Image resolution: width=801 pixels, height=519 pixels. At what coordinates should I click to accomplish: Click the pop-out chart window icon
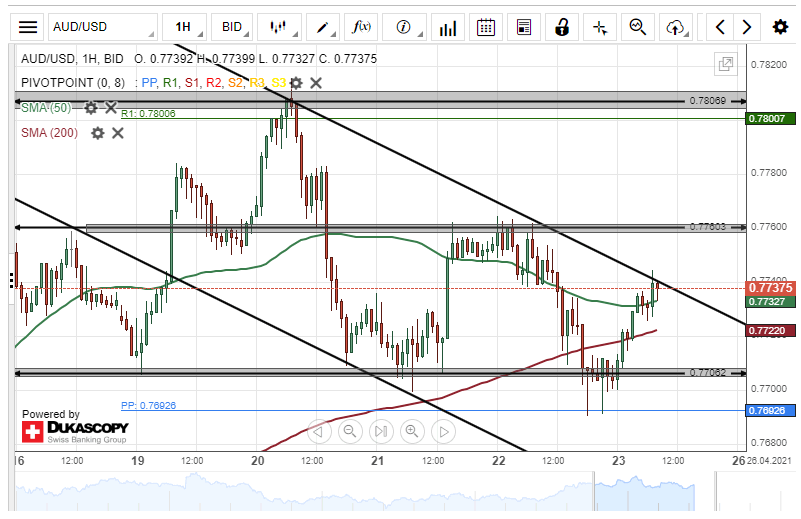click(725, 64)
